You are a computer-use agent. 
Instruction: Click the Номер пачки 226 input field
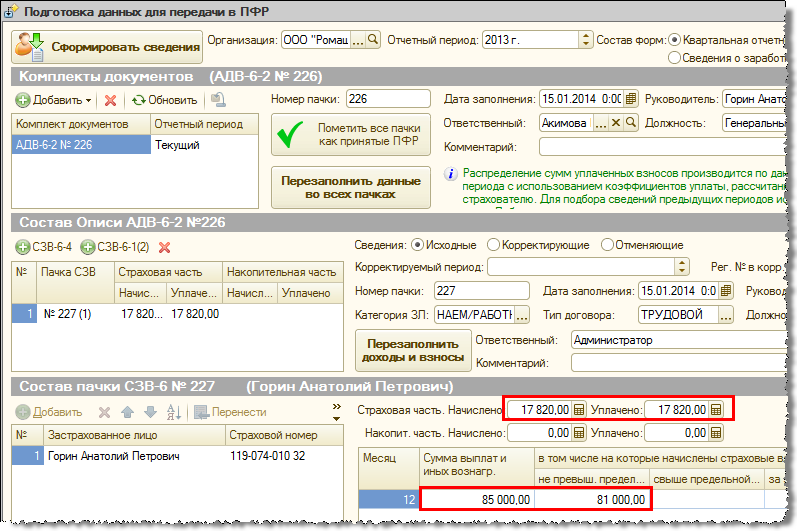[387, 99]
